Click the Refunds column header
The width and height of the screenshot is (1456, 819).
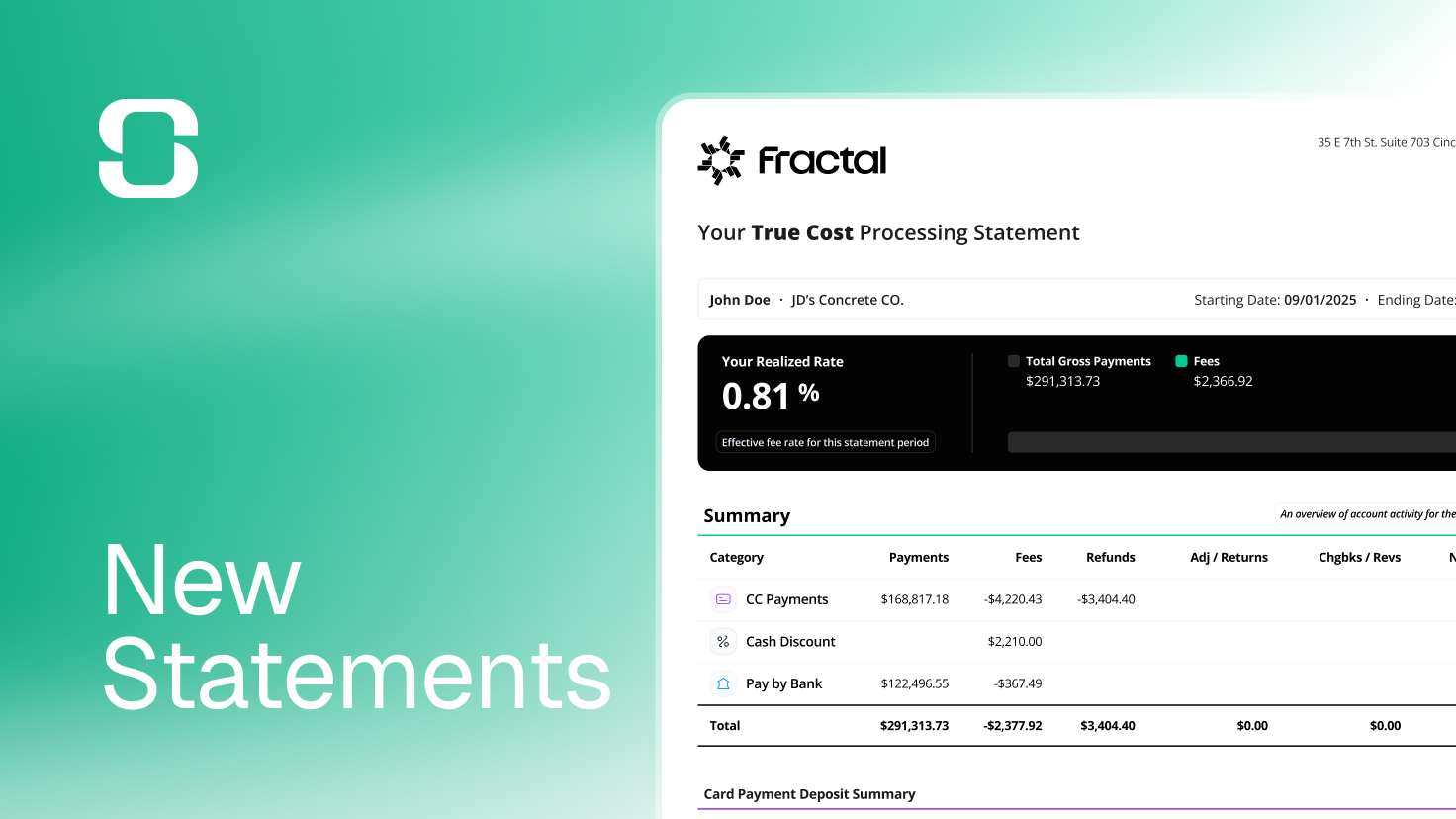click(1111, 558)
